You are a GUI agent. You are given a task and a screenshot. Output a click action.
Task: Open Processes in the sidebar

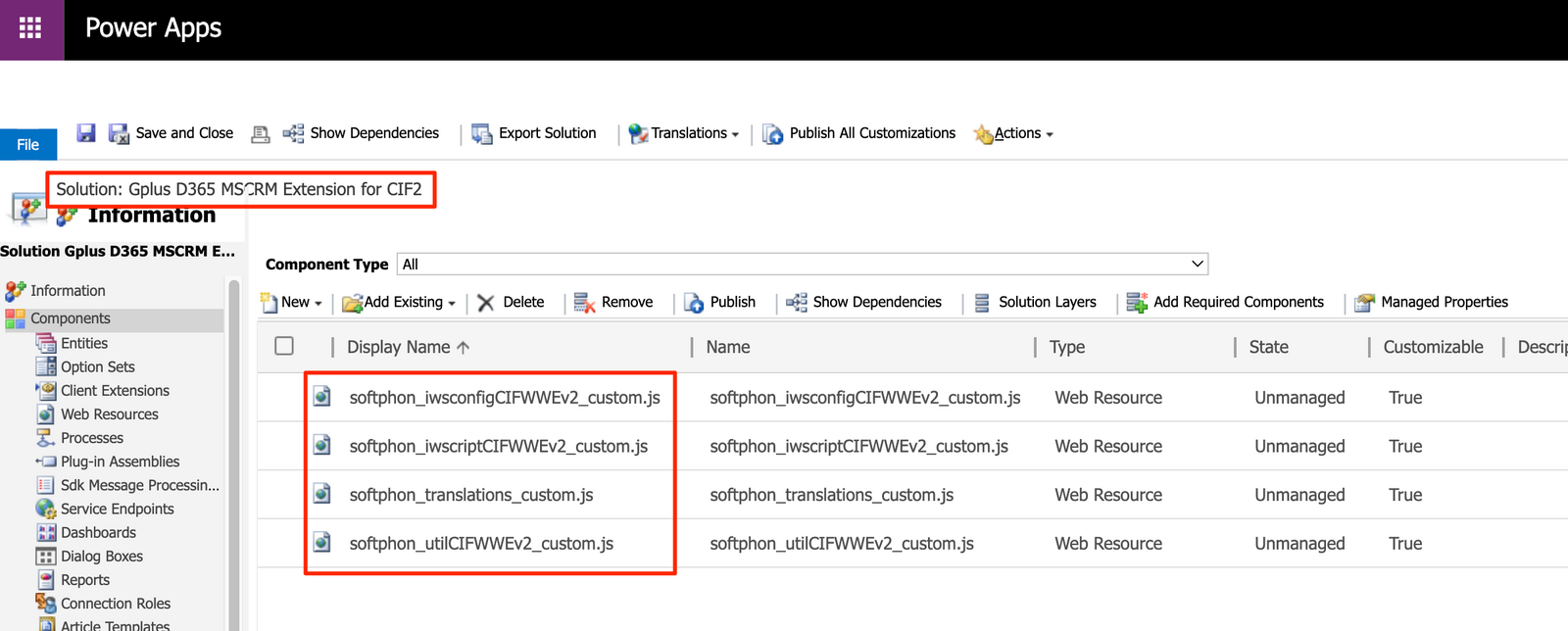92,438
